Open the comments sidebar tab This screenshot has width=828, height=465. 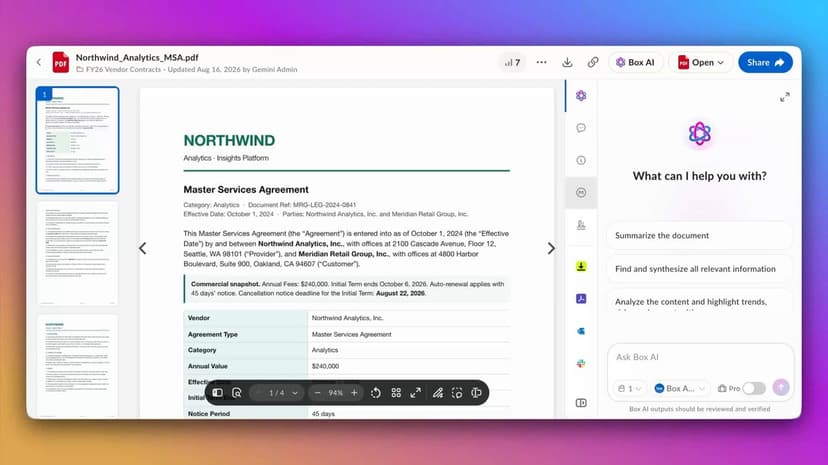581,128
